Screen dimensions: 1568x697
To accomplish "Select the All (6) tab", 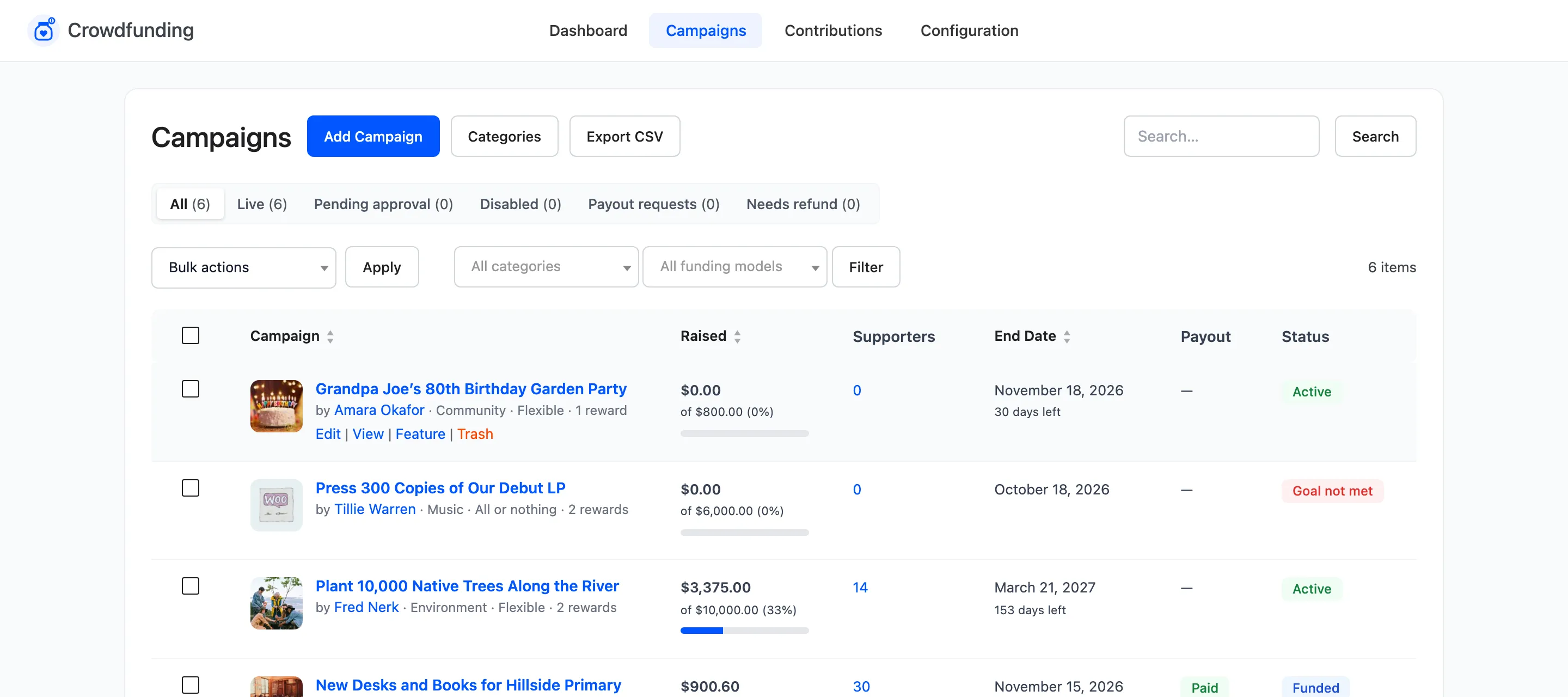I will (x=190, y=204).
